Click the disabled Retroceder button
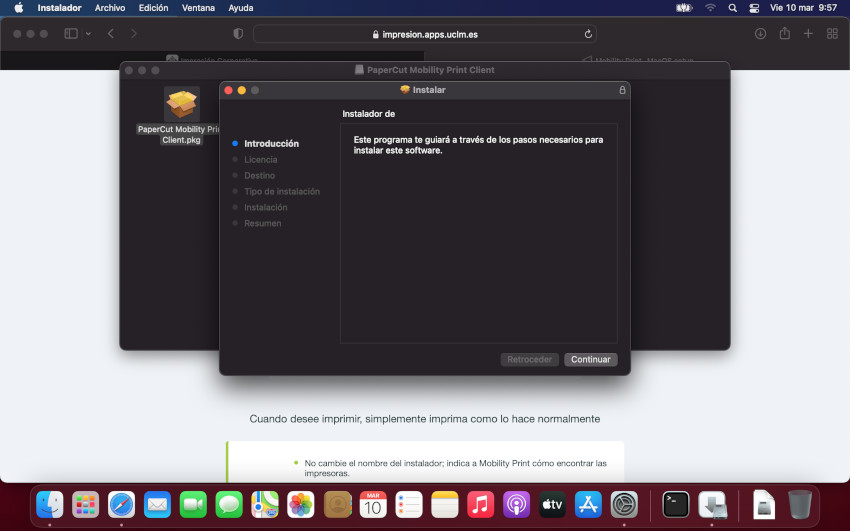850x531 pixels. pos(529,359)
